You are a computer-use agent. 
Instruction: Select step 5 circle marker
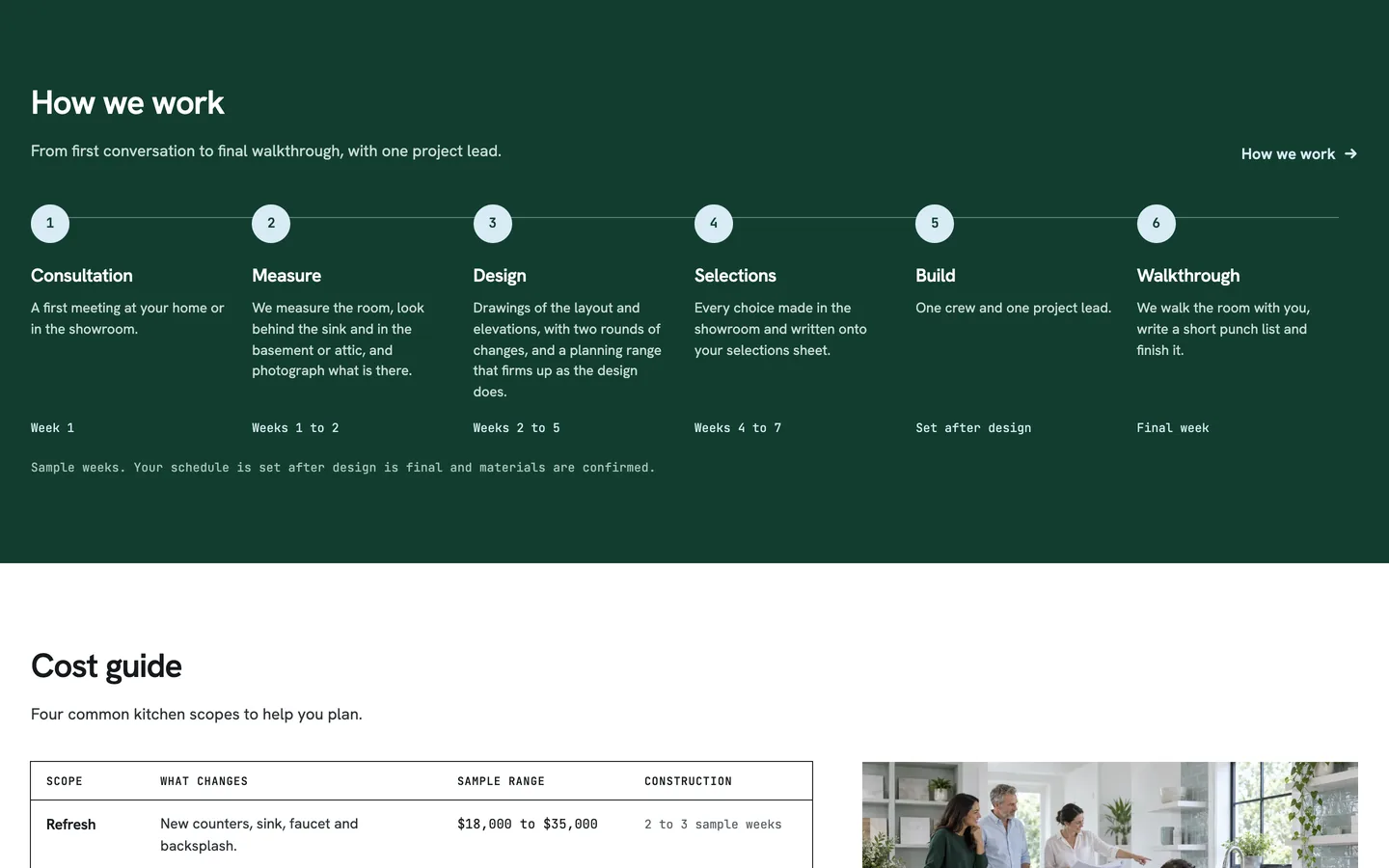tap(935, 224)
